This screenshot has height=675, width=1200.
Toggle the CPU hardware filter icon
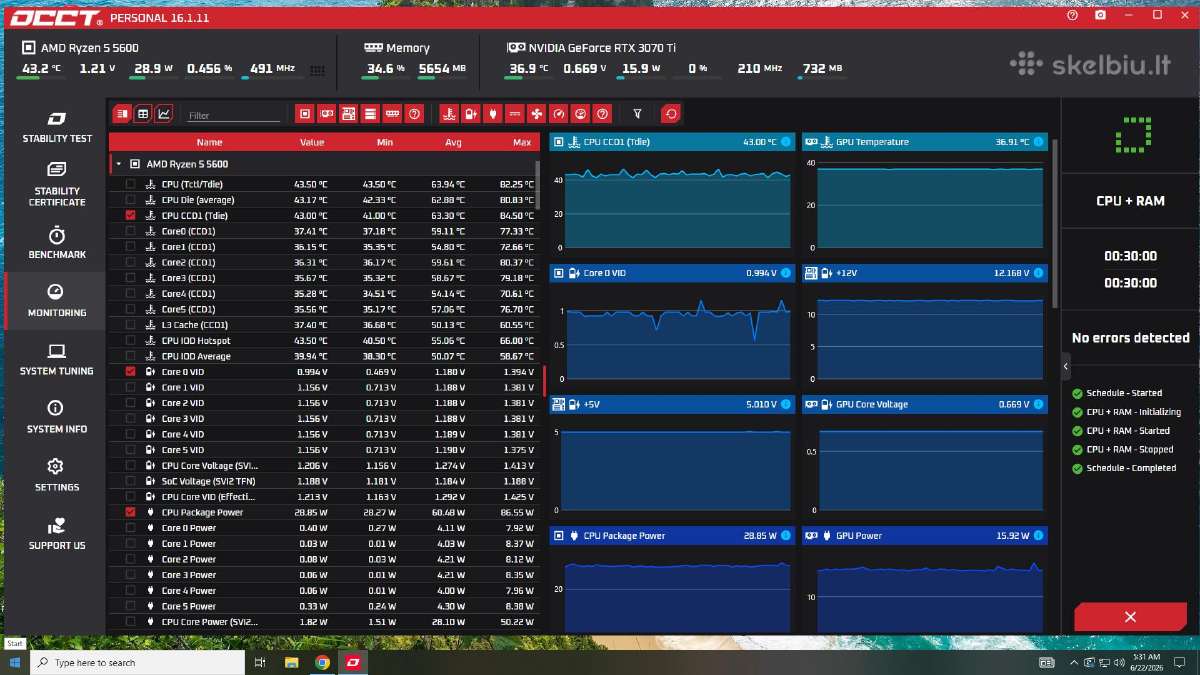point(305,114)
